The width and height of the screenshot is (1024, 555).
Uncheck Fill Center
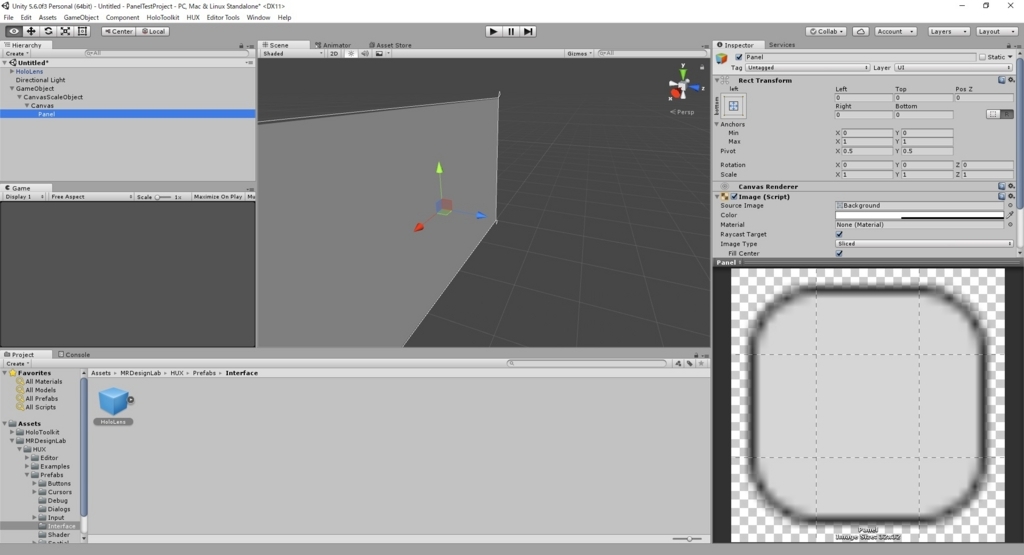(x=839, y=253)
